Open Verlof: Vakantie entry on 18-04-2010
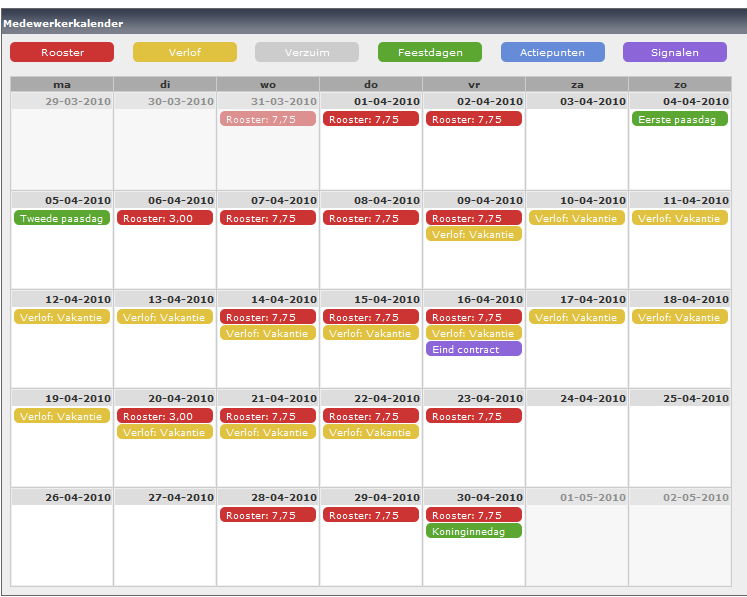747x597 pixels. click(680, 317)
